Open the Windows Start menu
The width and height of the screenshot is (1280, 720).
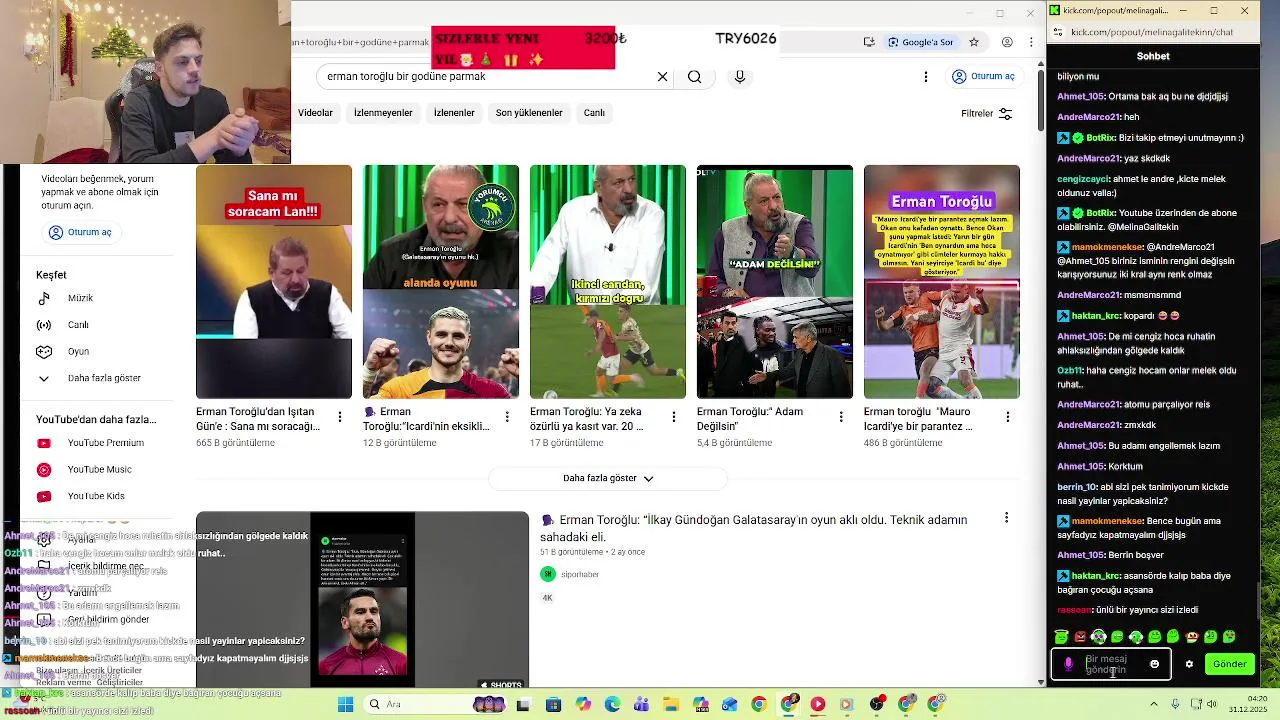pyautogui.click(x=345, y=704)
